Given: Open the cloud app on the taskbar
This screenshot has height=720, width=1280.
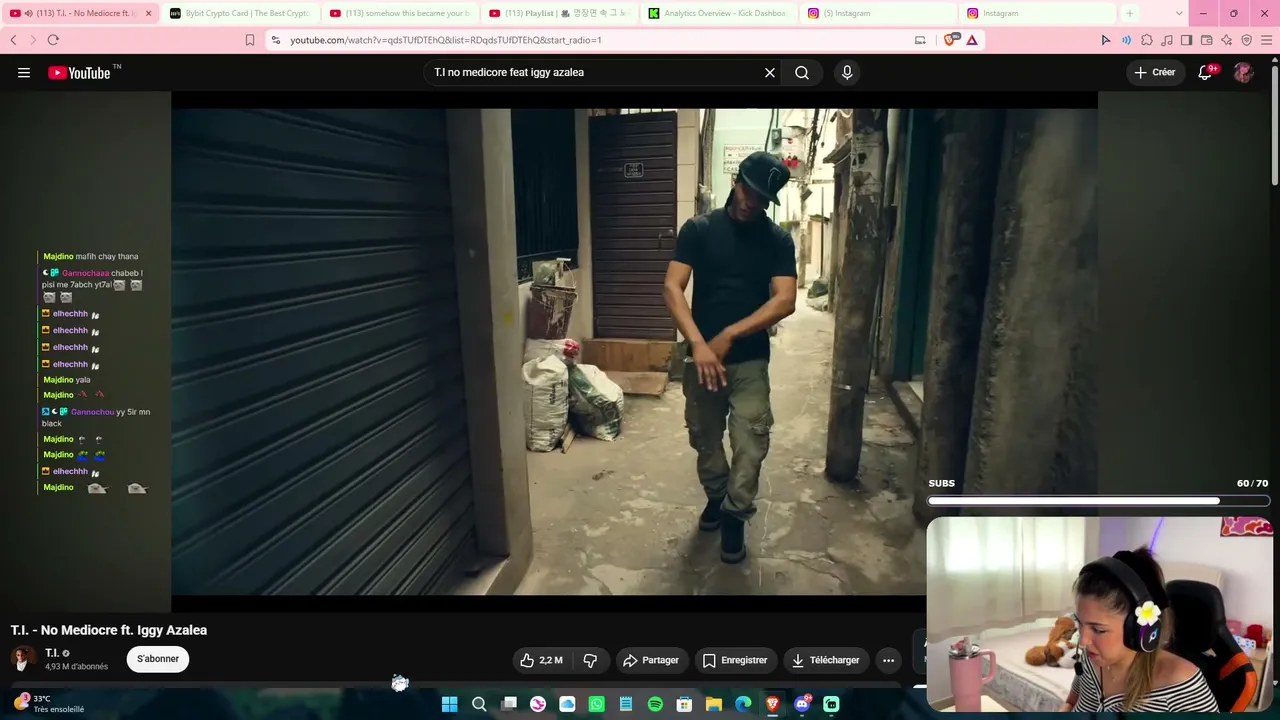Looking at the screenshot, I should [x=567, y=704].
